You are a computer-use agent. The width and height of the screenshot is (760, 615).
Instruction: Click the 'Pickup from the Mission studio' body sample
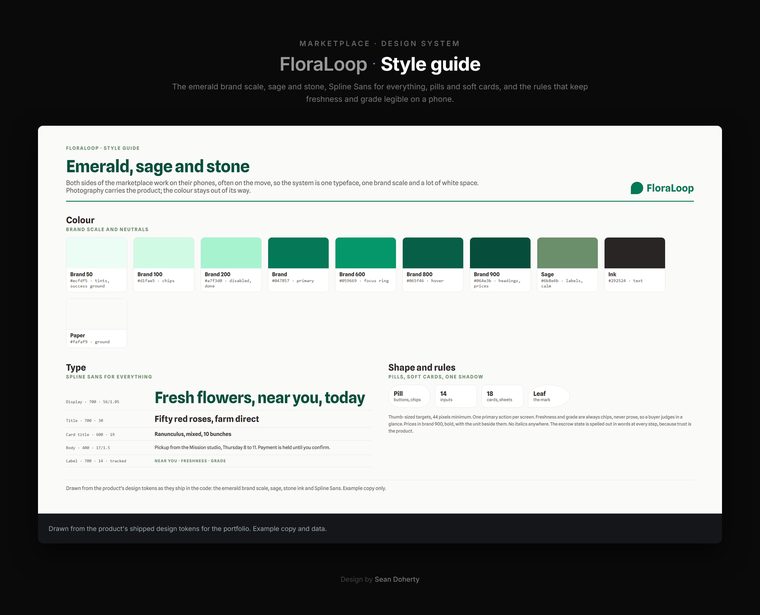(x=242, y=447)
